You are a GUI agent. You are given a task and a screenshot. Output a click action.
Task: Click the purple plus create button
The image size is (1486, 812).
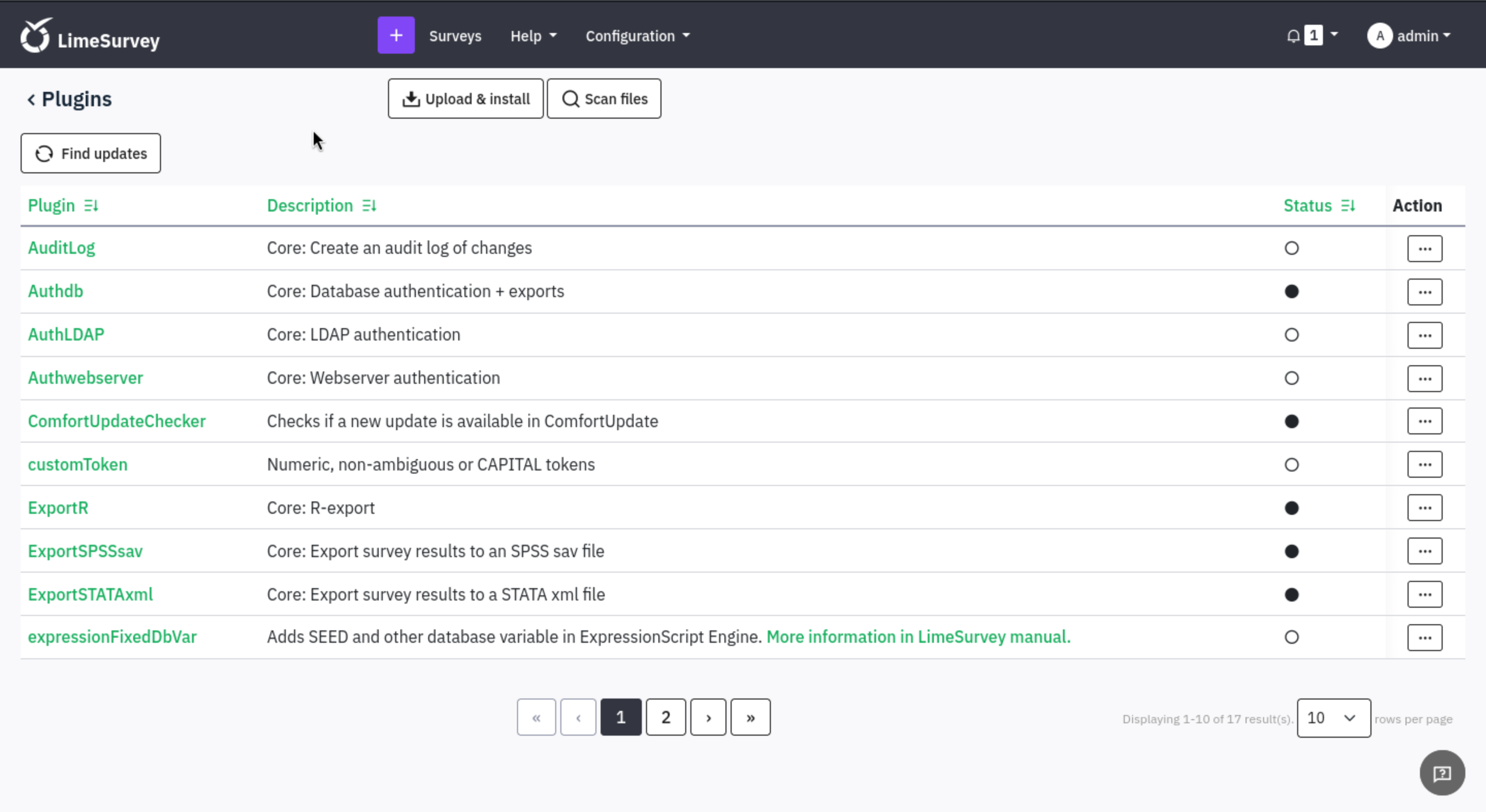point(396,36)
